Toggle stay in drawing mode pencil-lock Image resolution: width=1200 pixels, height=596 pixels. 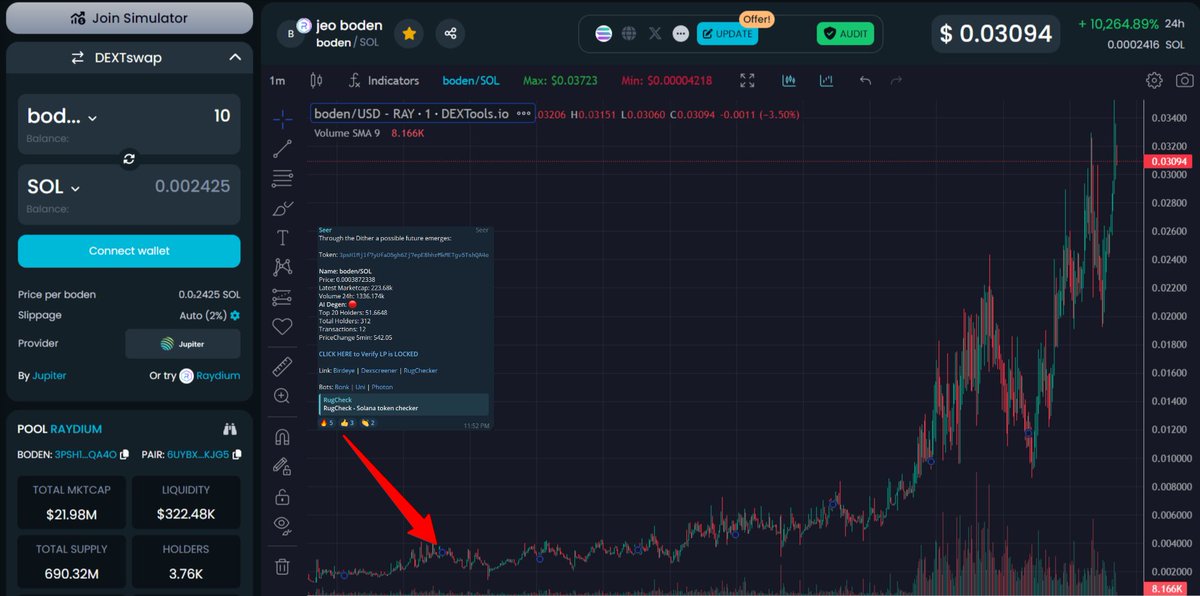282,466
